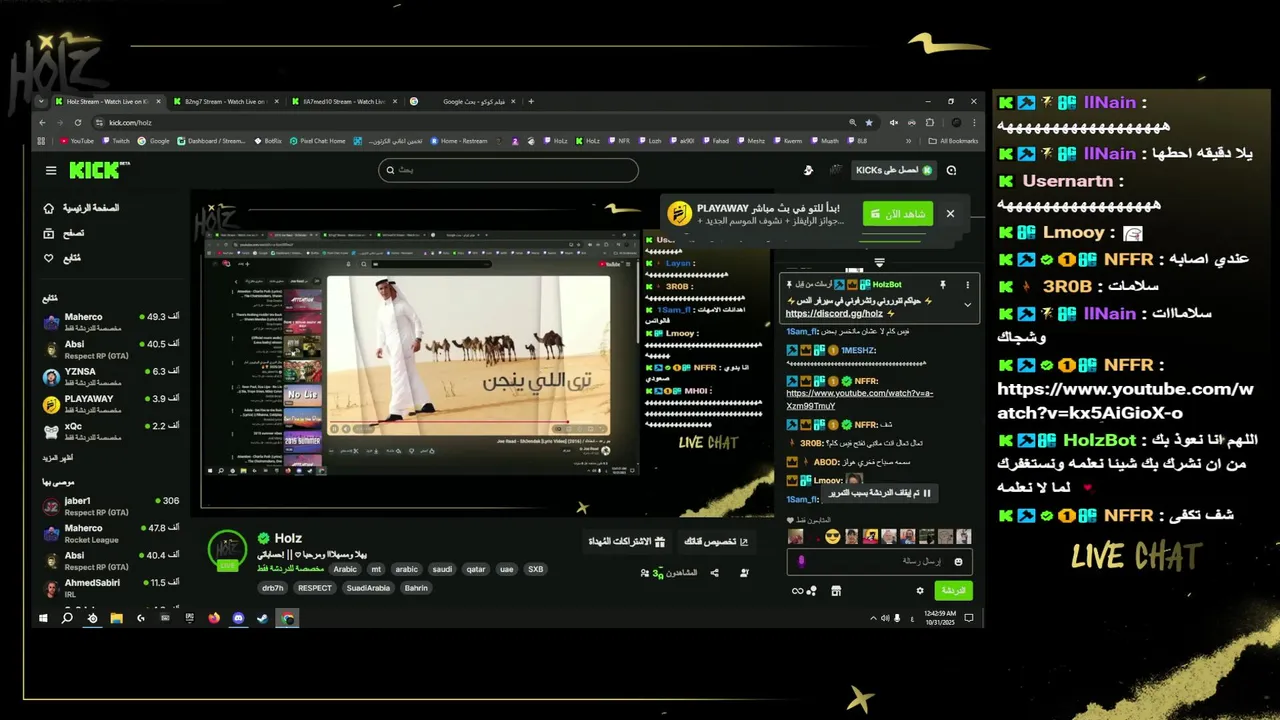
Task: Select the RESPECT stream tag
Action: click(x=314, y=588)
